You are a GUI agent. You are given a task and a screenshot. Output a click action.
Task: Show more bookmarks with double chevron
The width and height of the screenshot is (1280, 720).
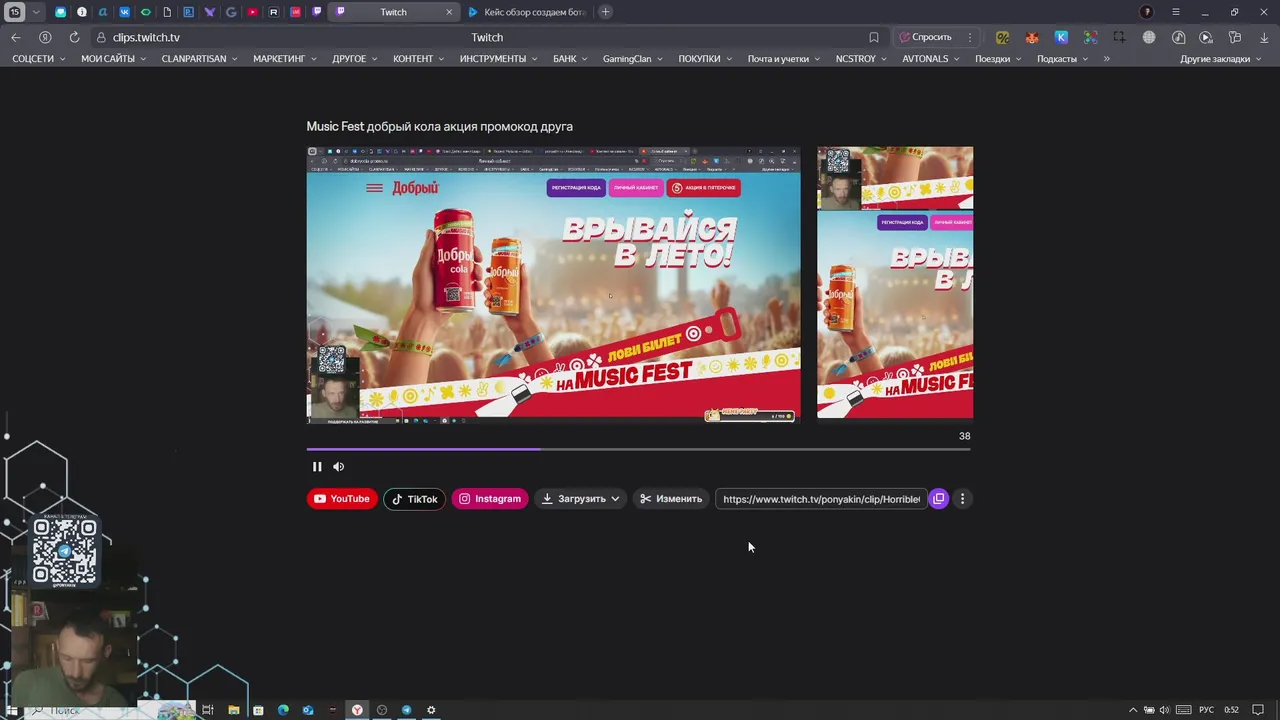pos(1106,59)
